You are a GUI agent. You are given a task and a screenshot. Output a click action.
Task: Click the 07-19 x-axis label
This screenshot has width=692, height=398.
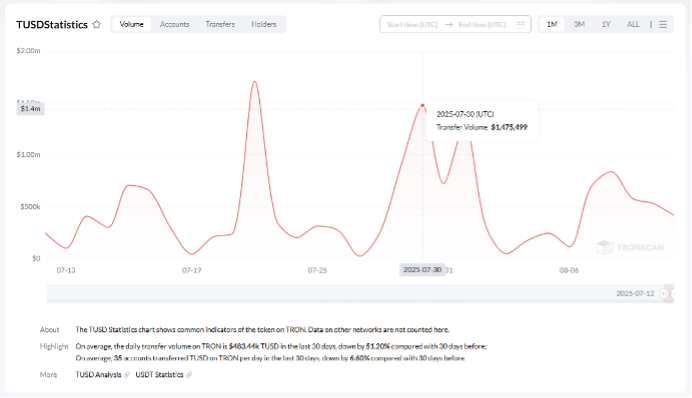click(x=192, y=270)
